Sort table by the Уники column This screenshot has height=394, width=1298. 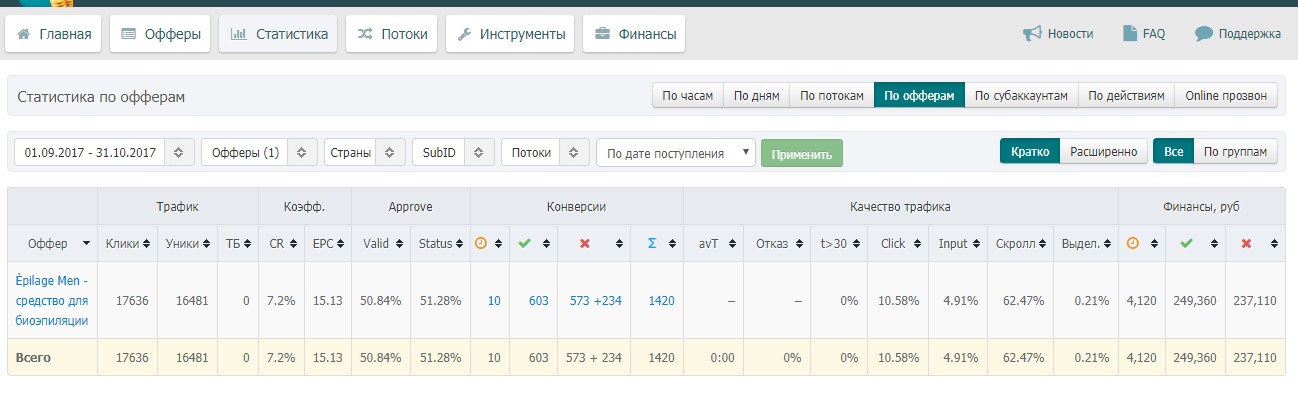pyautogui.click(x=187, y=243)
